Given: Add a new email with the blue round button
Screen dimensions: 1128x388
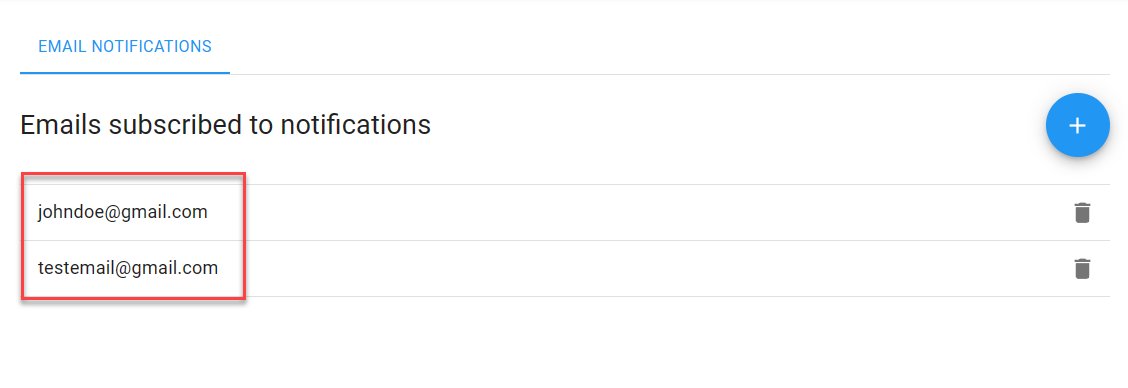Looking at the screenshot, I should [1077, 125].
